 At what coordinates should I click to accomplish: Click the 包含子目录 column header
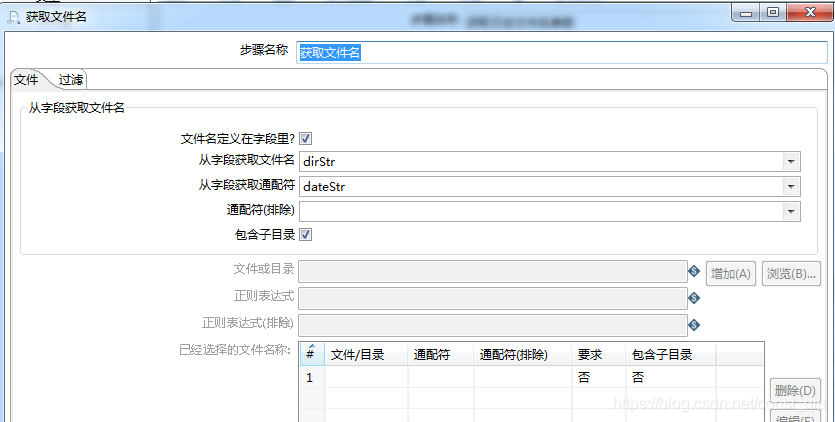[x=670, y=354]
